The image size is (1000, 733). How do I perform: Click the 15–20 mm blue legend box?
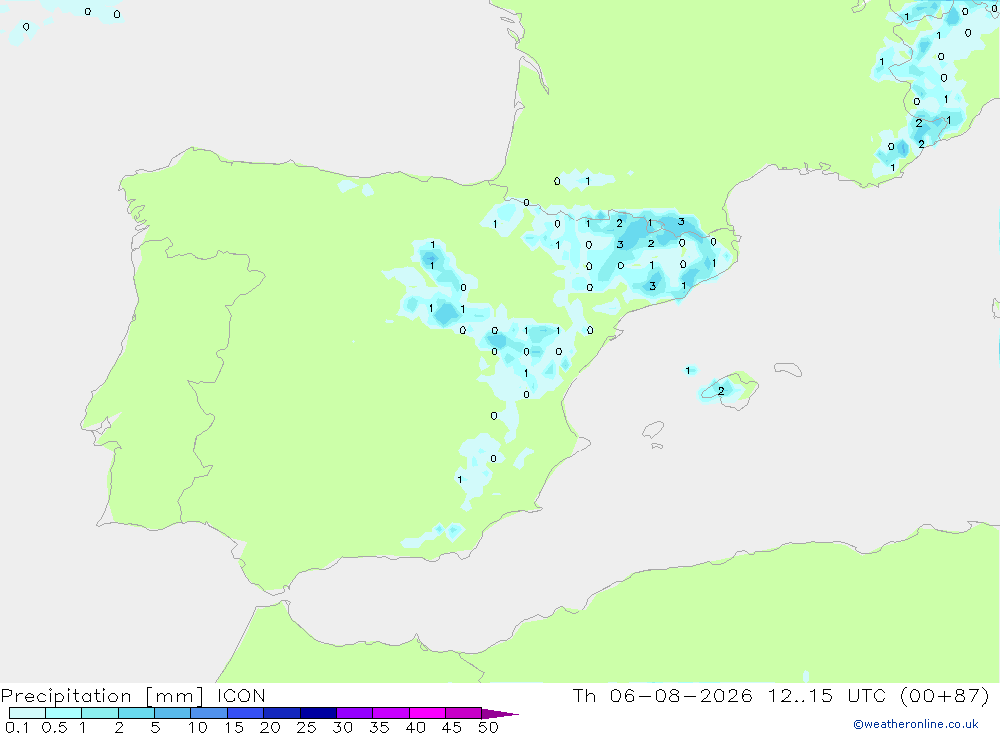(x=246, y=713)
